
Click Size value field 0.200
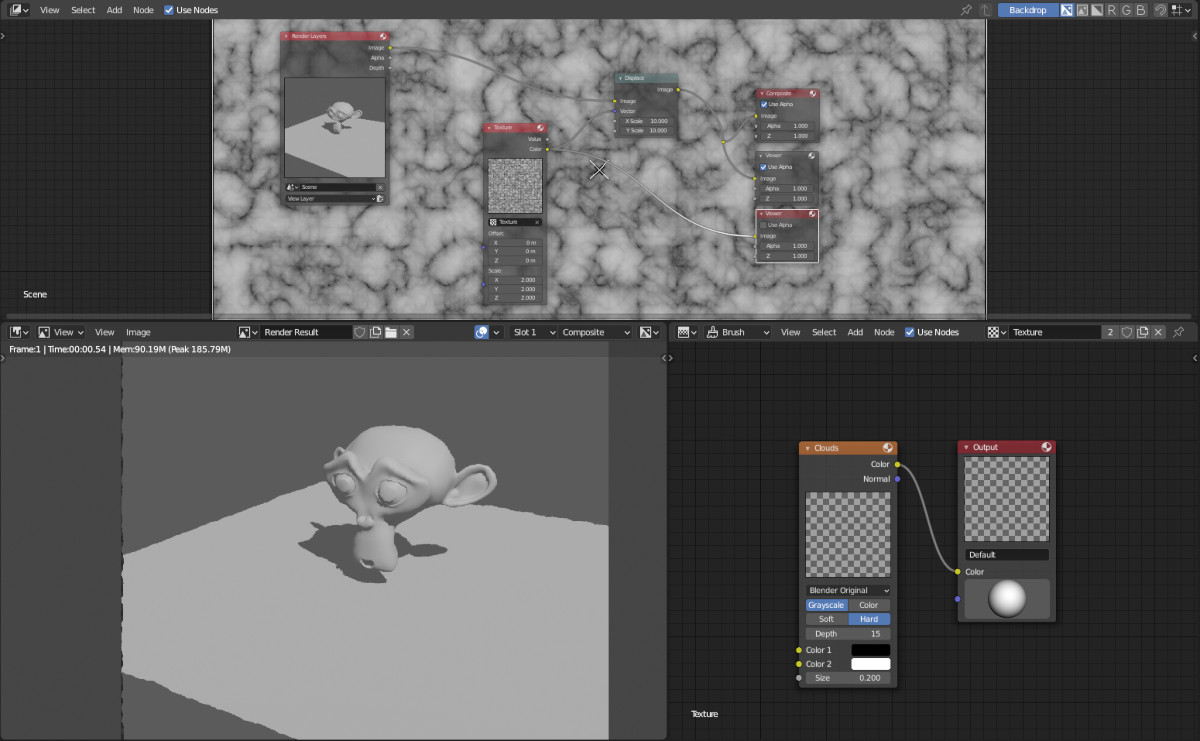pos(848,678)
